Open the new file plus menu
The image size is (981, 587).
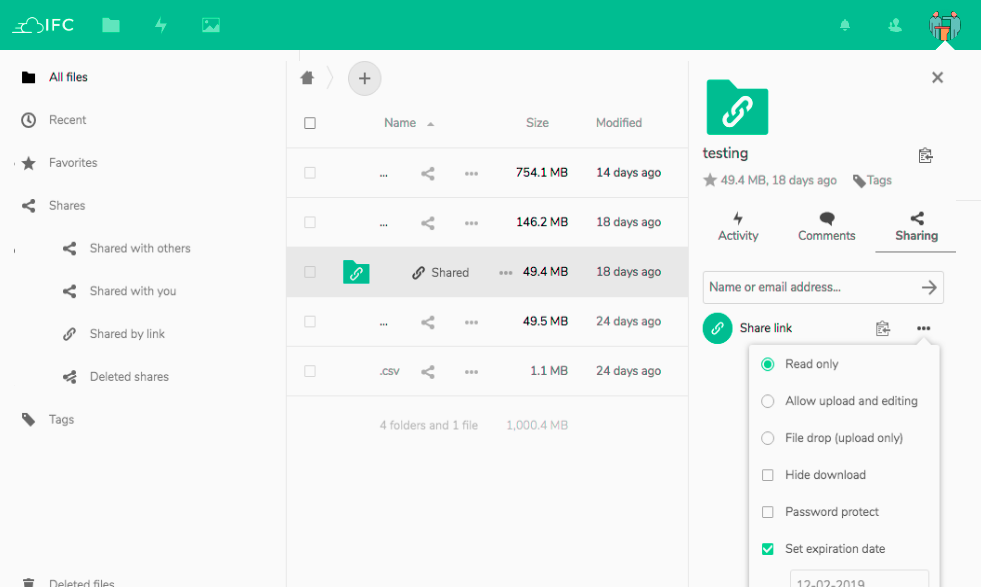point(364,78)
